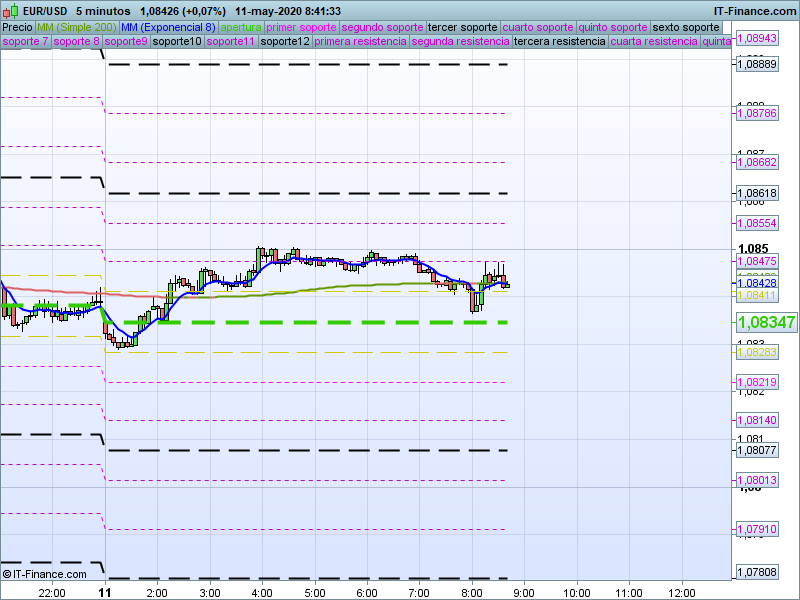The height and width of the screenshot is (600, 800).
Task: Click the cuarta resistencia label
Action: [654, 42]
